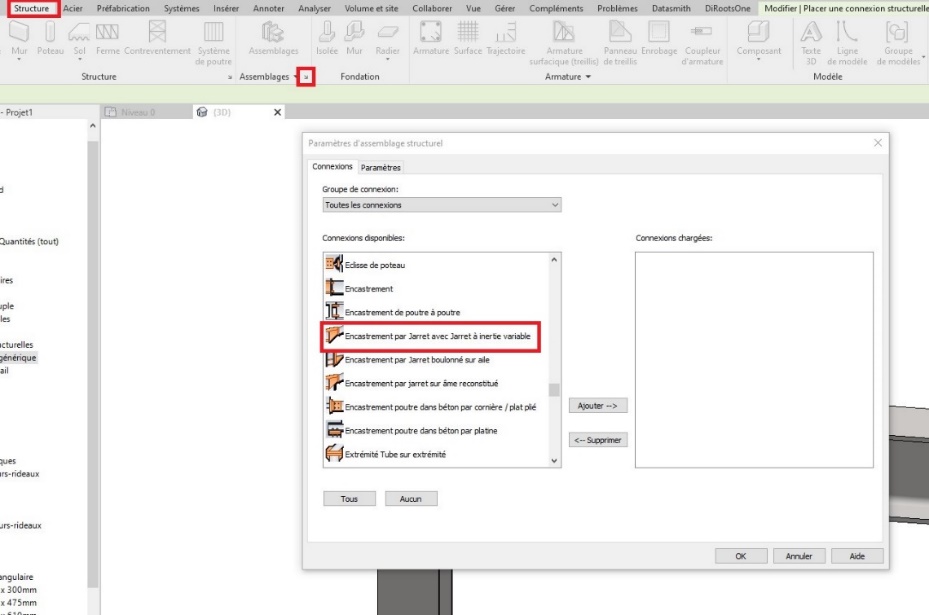Select the 'Quantités (tout)' browser item

(x=29, y=241)
